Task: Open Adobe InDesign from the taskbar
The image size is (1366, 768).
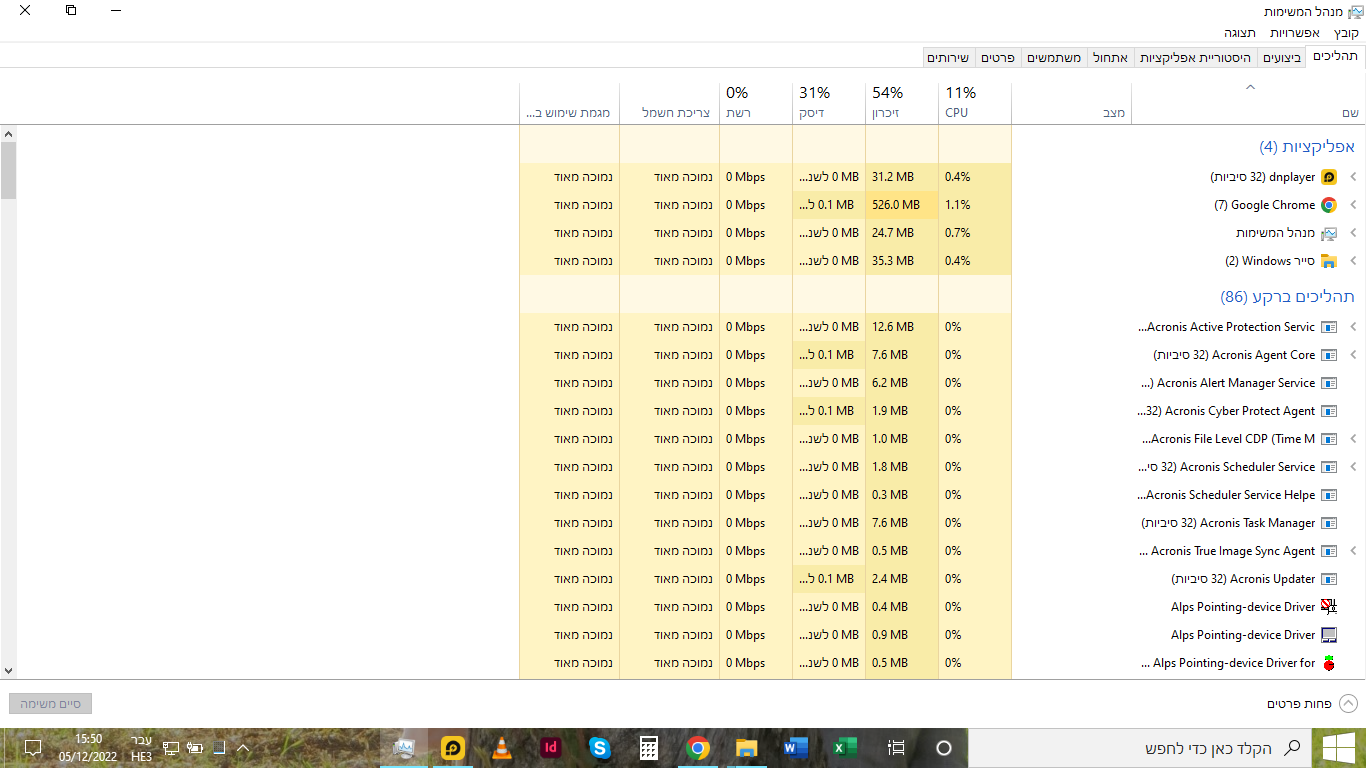Action: click(x=551, y=748)
